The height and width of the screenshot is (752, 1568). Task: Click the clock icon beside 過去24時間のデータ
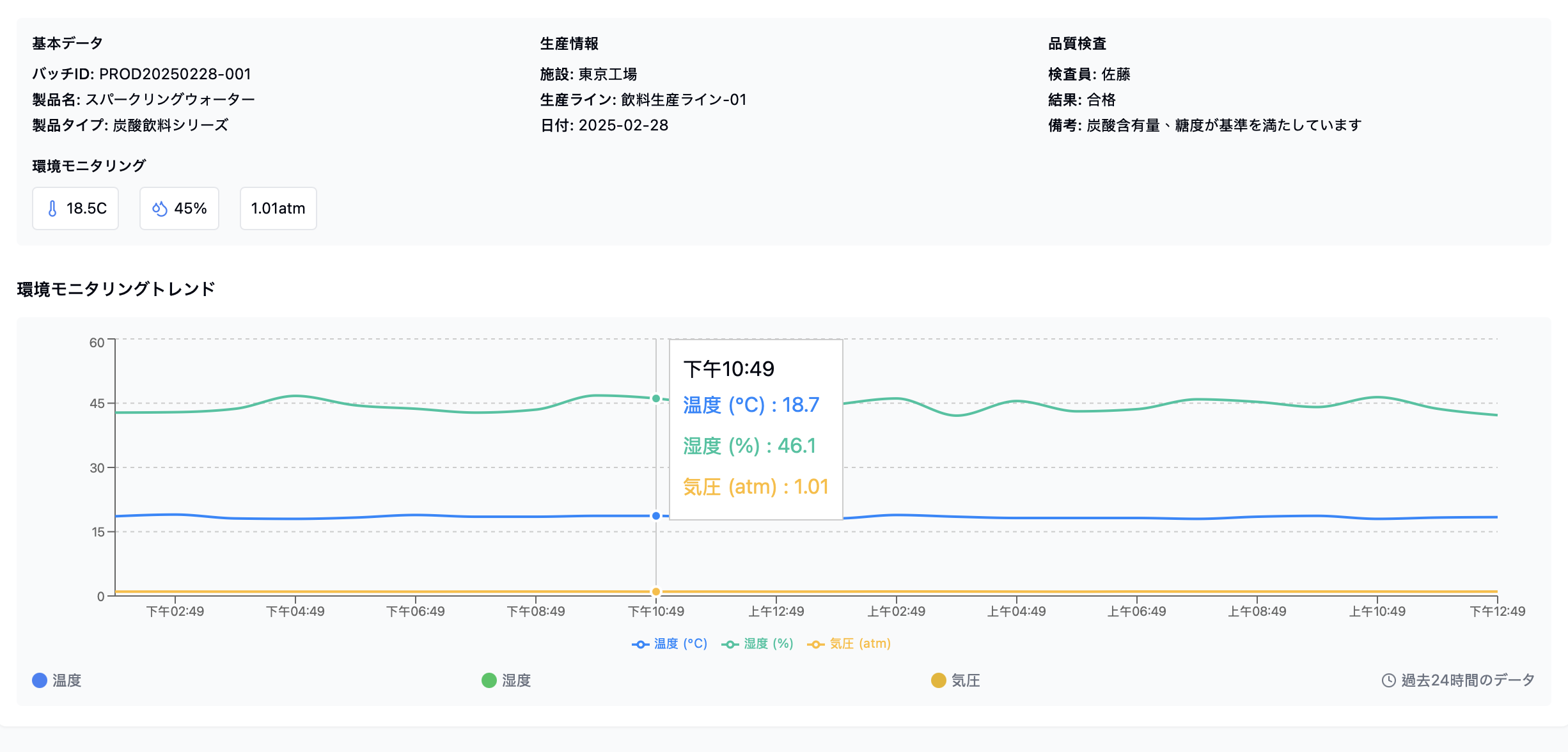point(1388,680)
